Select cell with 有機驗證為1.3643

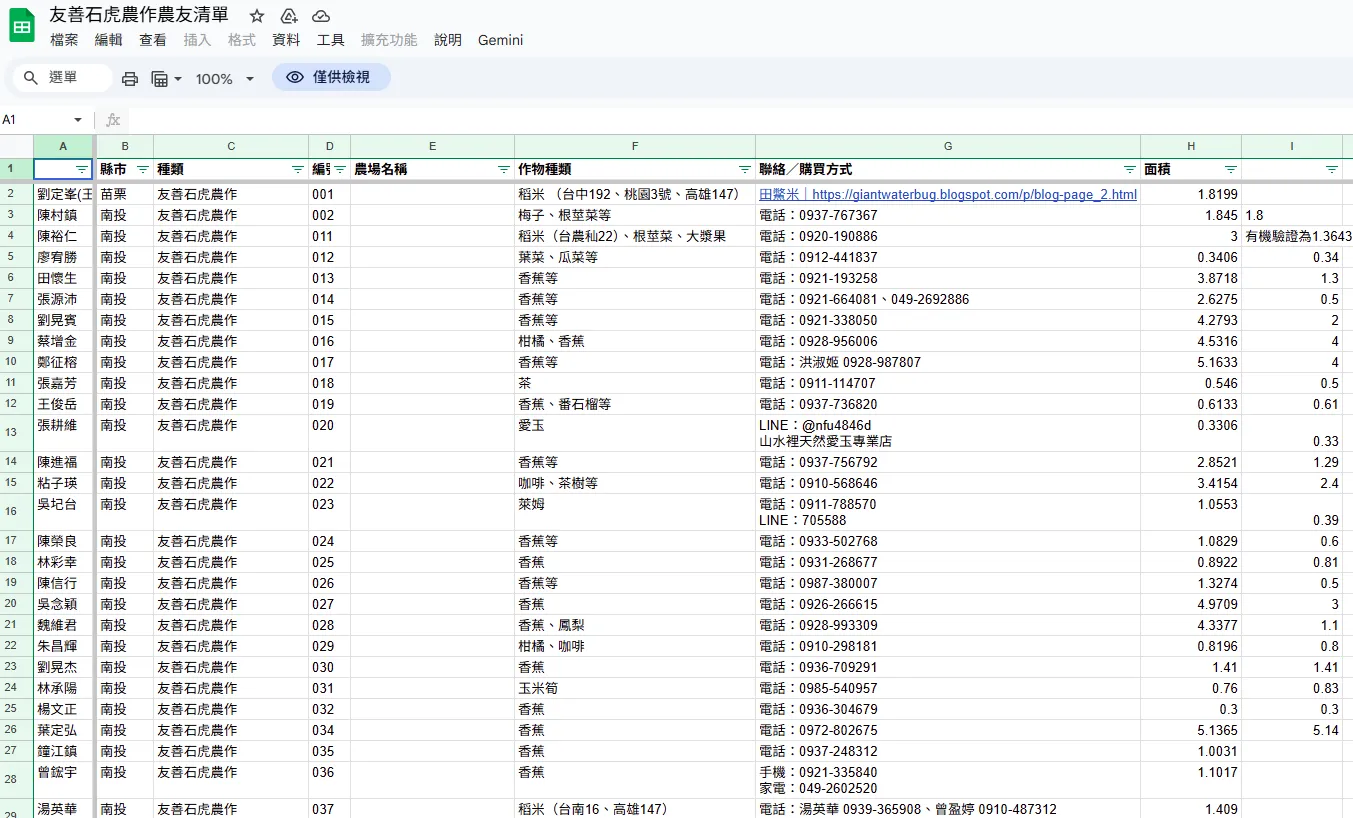[x=1297, y=236]
